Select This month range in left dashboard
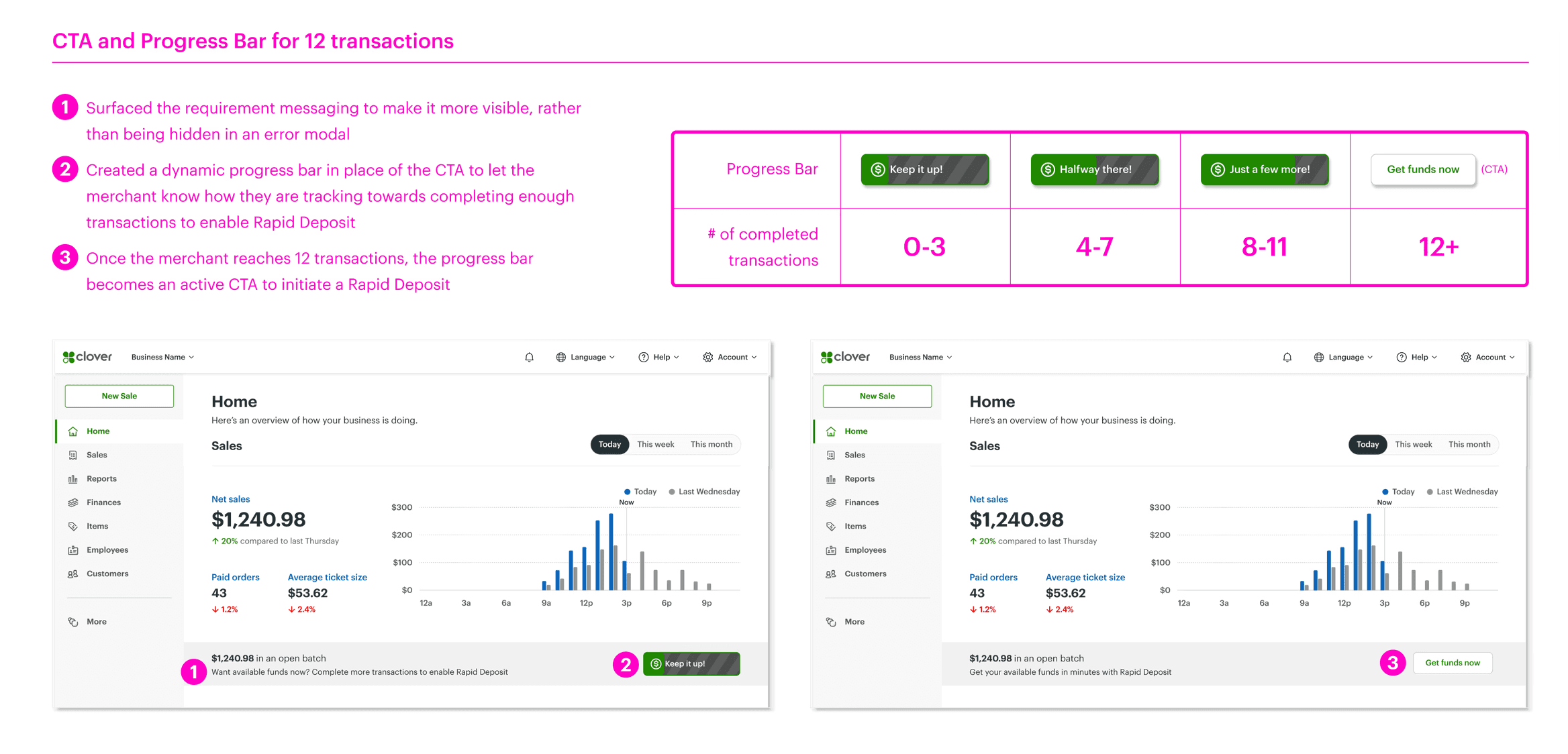 [712, 444]
